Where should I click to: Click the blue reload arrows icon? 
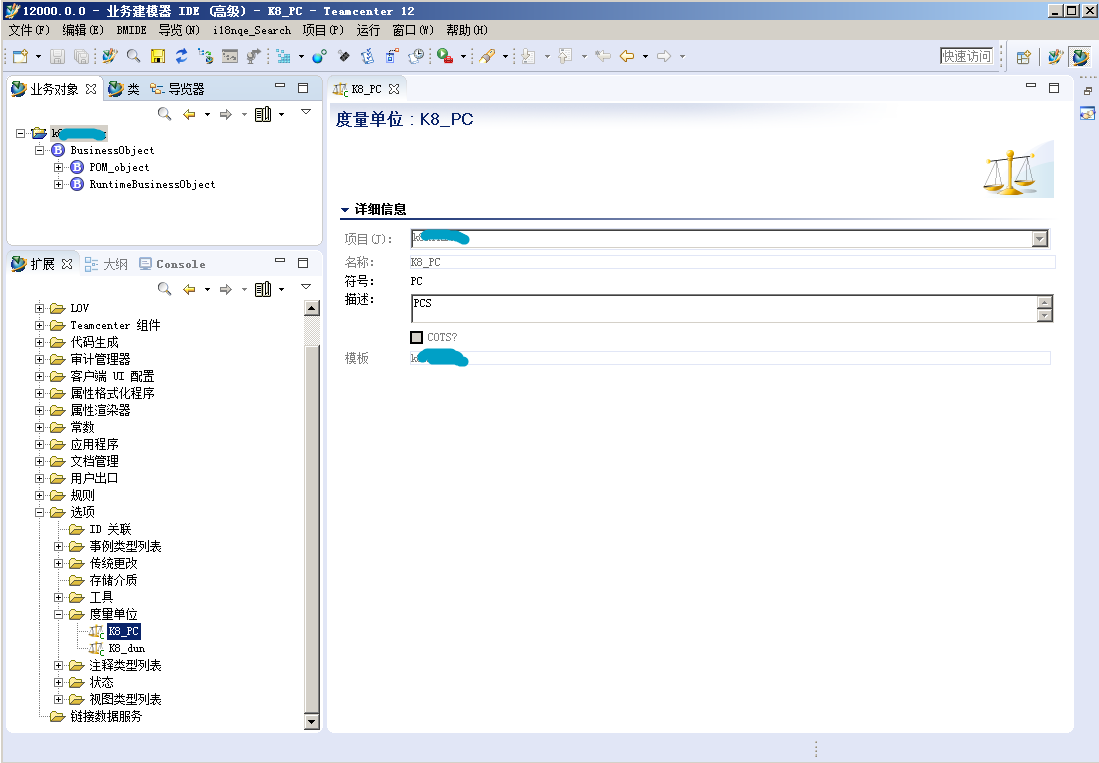(x=182, y=56)
